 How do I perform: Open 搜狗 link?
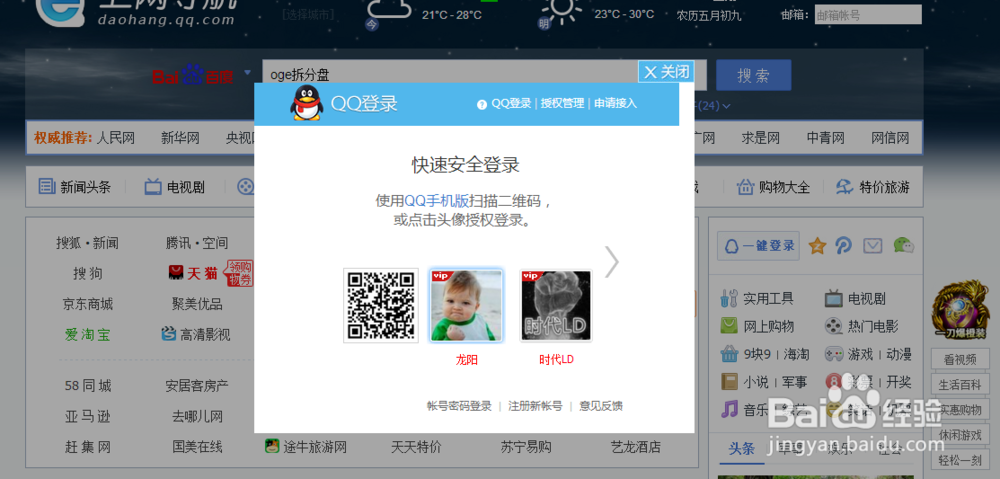87,274
